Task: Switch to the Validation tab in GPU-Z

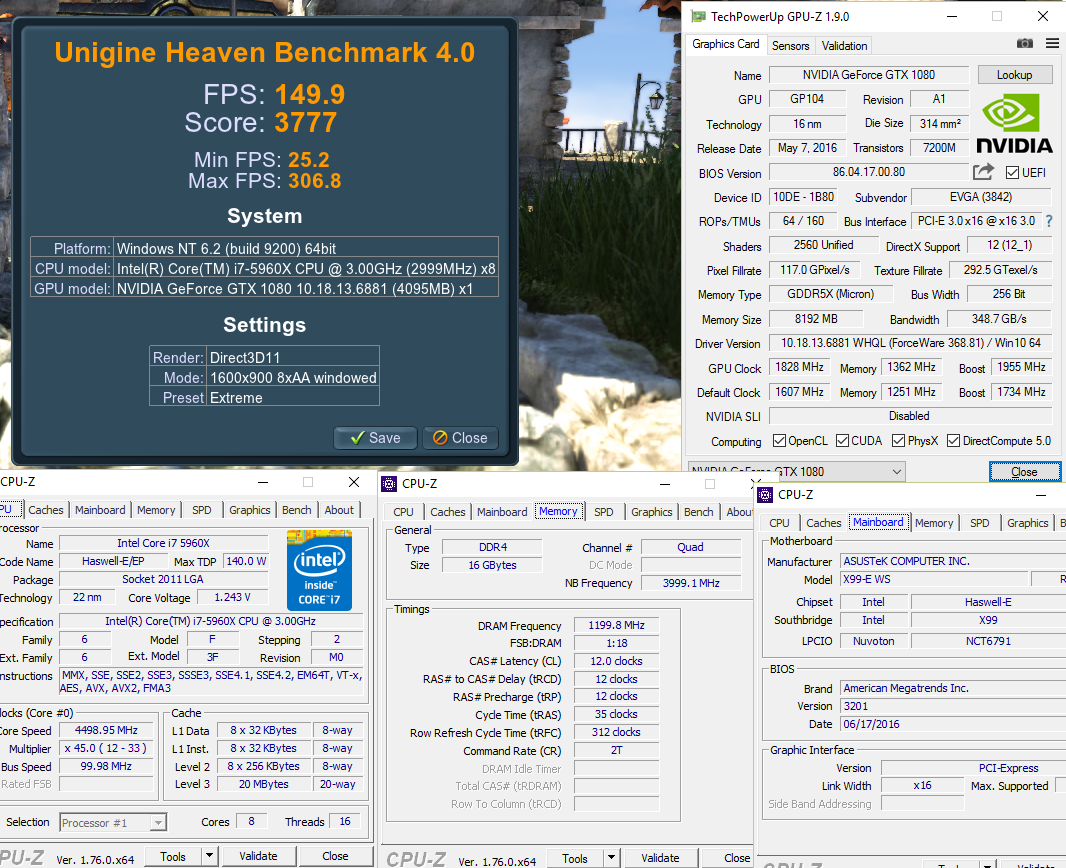Action: pyautogui.click(x=844, y=46)
